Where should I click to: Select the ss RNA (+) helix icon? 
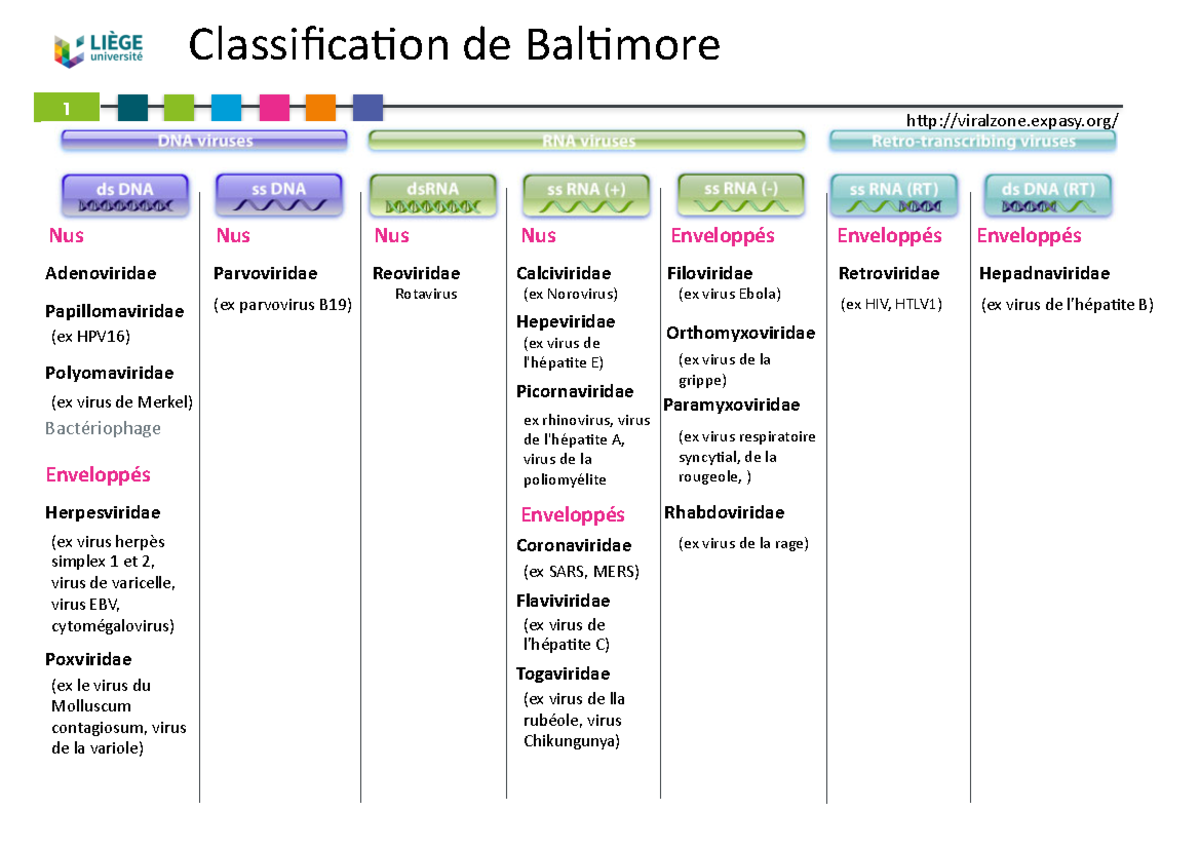click(585, 204)
